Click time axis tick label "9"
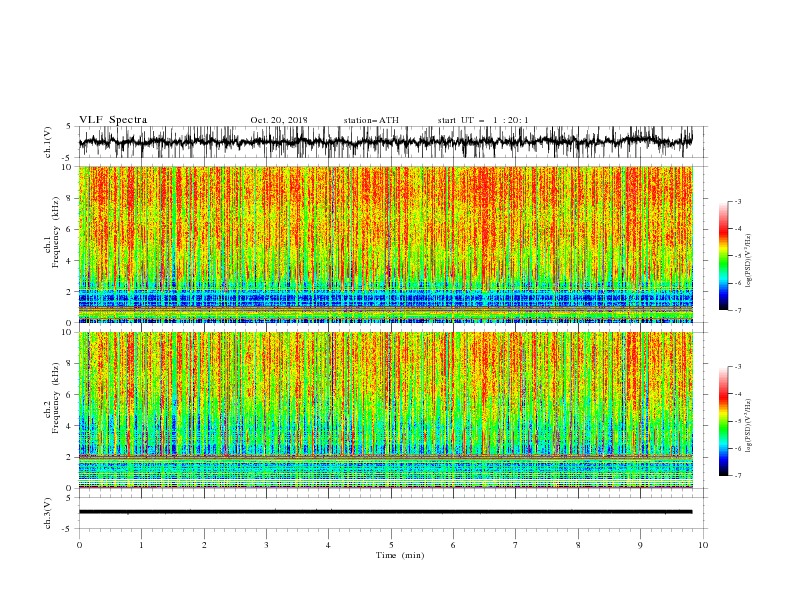The height and width of the screenshot is (612, 792). 640,545
